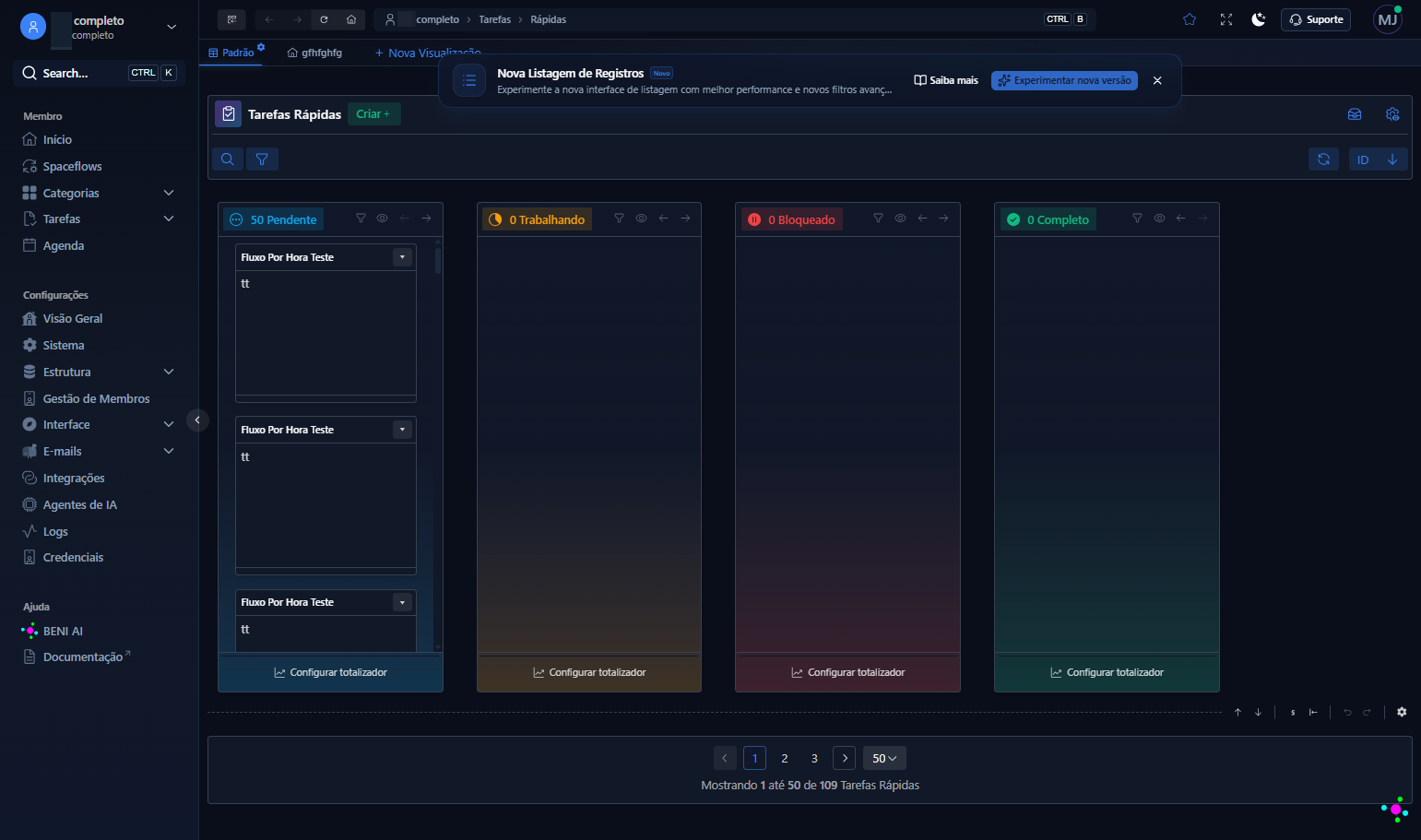
Task: Add a Nova Visualização tab
Action: pos(428,53)
